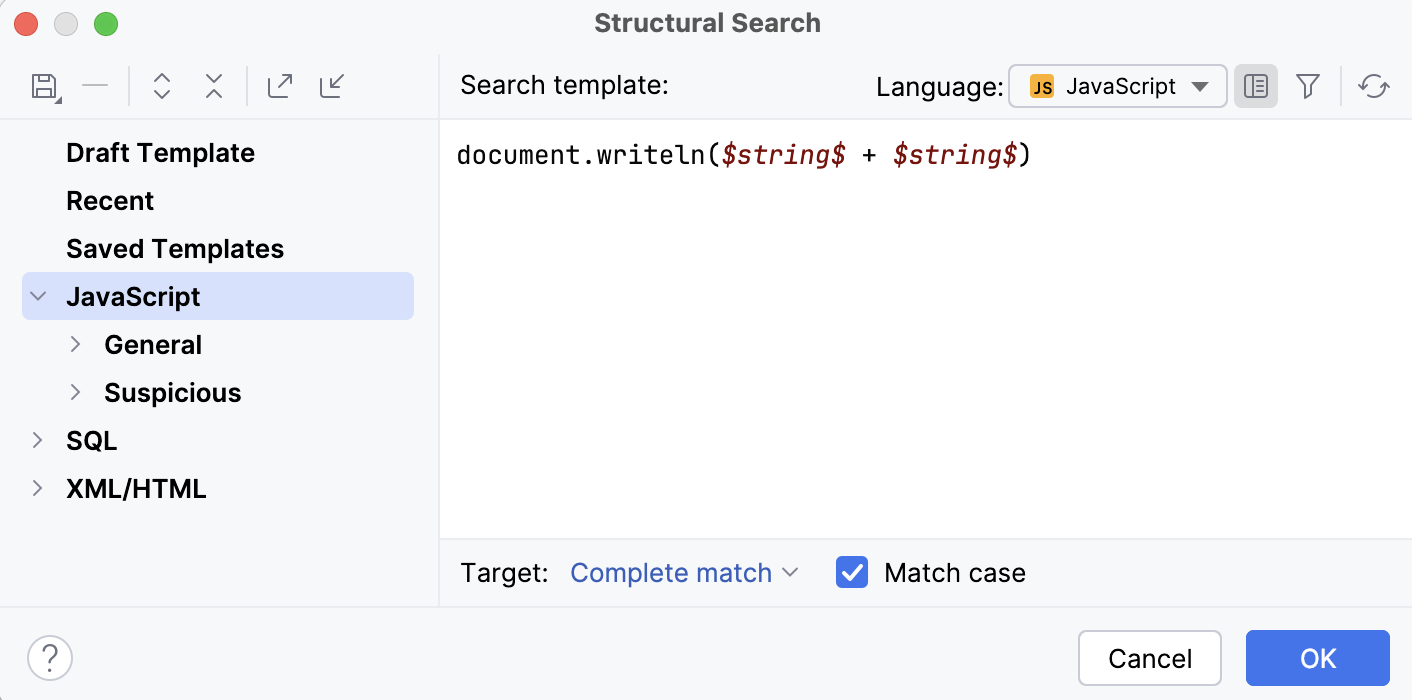1412x700 pixels.
Task: Click inside the search template editor
Action: (x=900, y=300)
